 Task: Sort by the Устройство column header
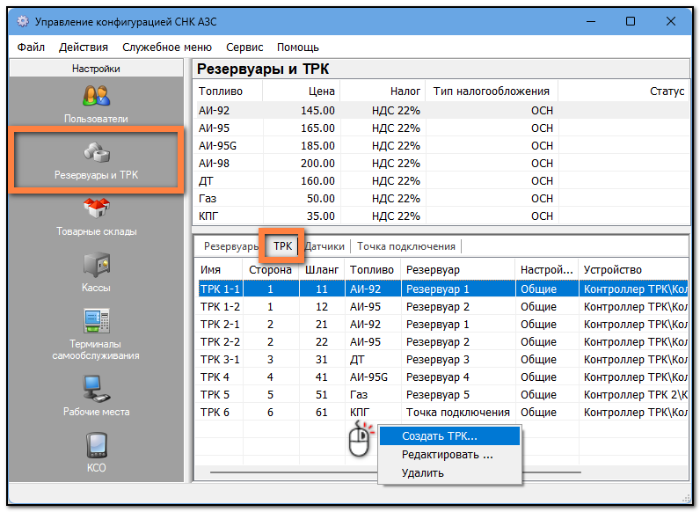(x=633, y=270)
